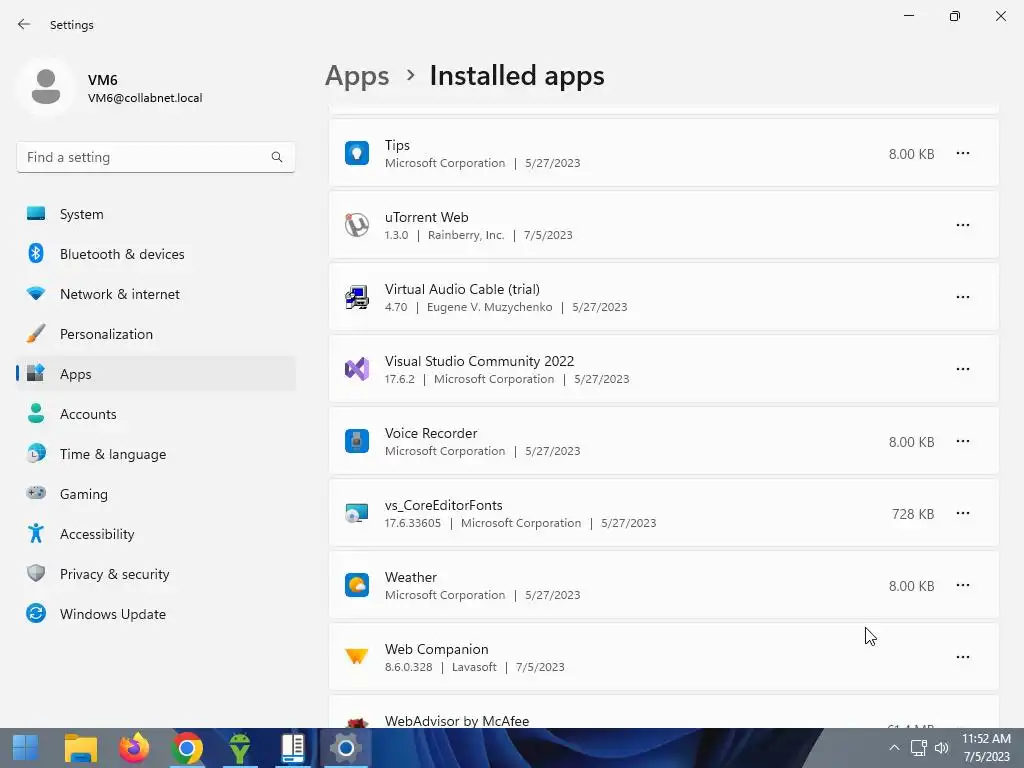
Task: Show hidden tray icons chevron
Action: (894, 748)
